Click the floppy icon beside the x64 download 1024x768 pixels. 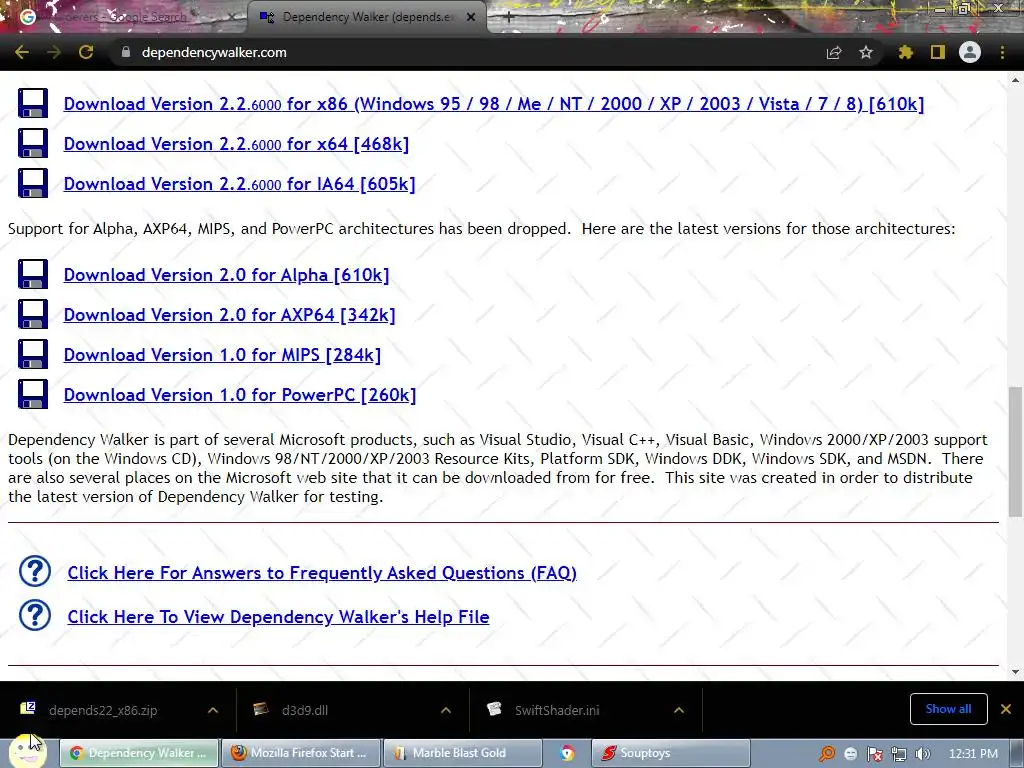pos(33,144)
